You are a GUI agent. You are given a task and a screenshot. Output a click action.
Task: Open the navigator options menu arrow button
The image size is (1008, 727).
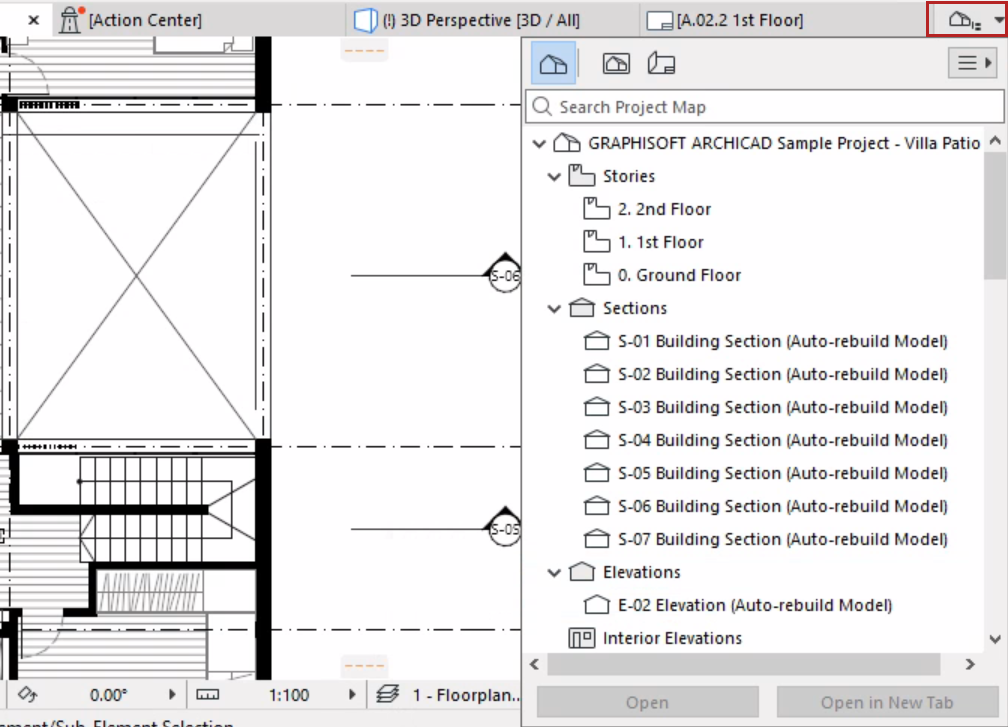[x=973, y=63]
